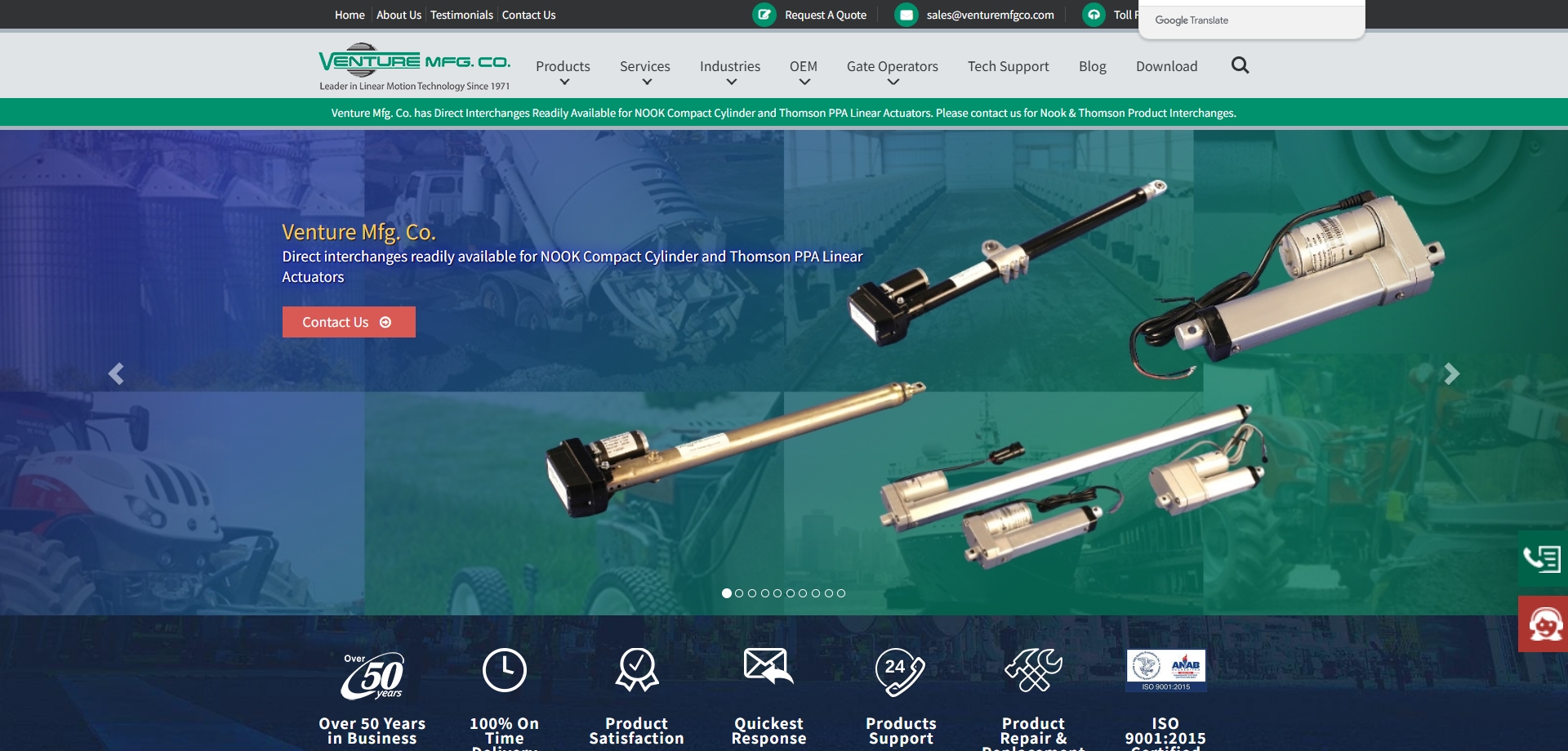Select the fourth carousel slide dot

[765, 593]
